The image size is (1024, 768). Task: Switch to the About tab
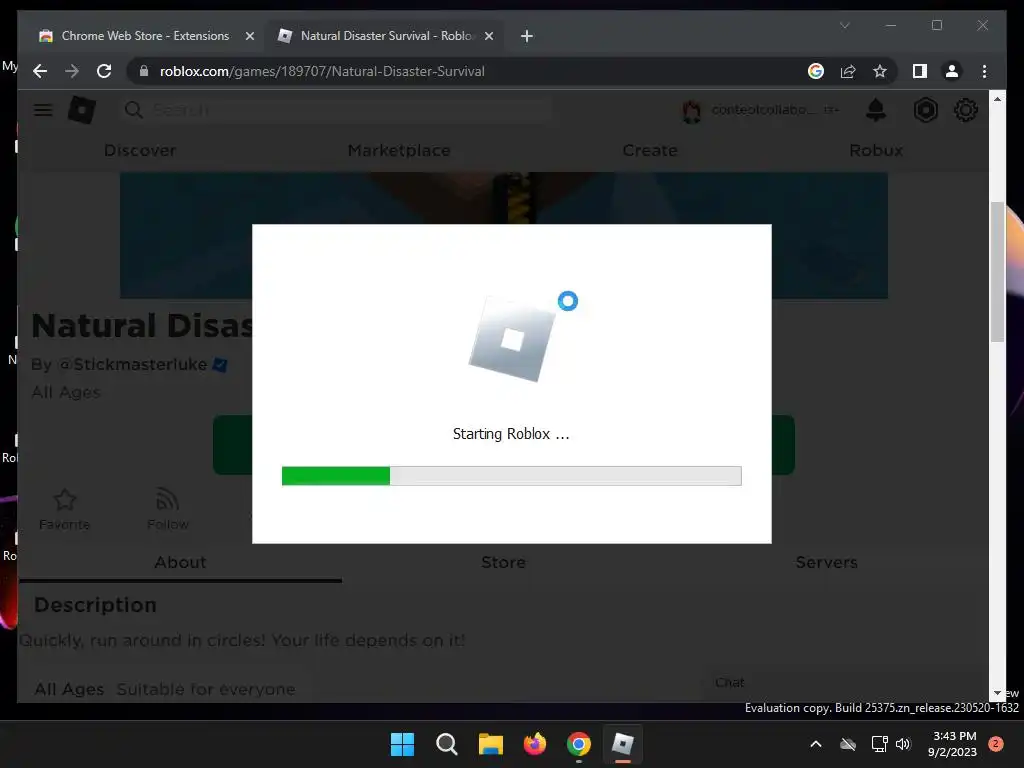pos(180,562)
